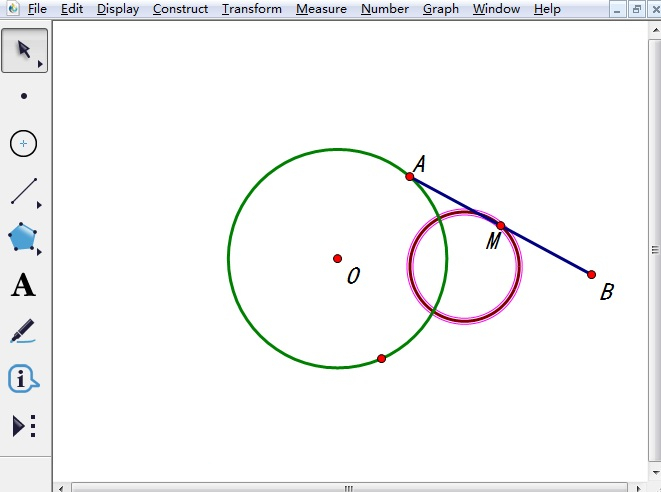The width and height of the screenshot is (661, 492).
Task: Open the Measure menu
Action: [x=321, y=9]
